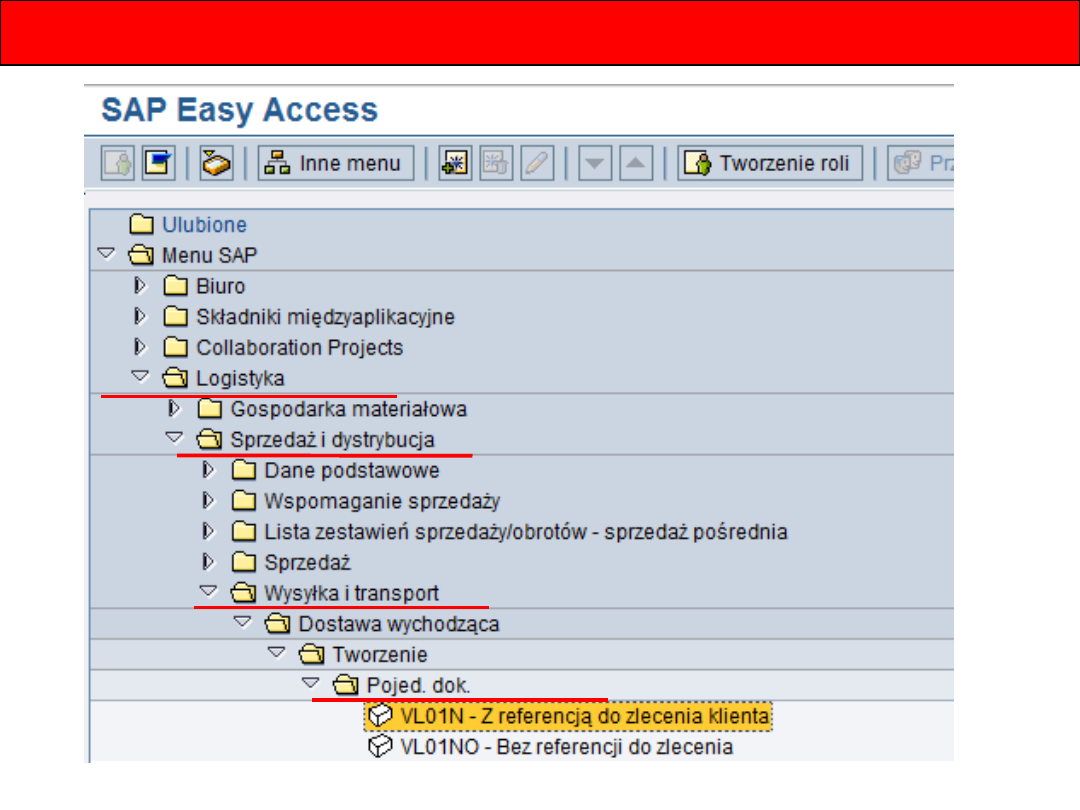
Task: Click the delete favorites icon
Action: (497, 163)
